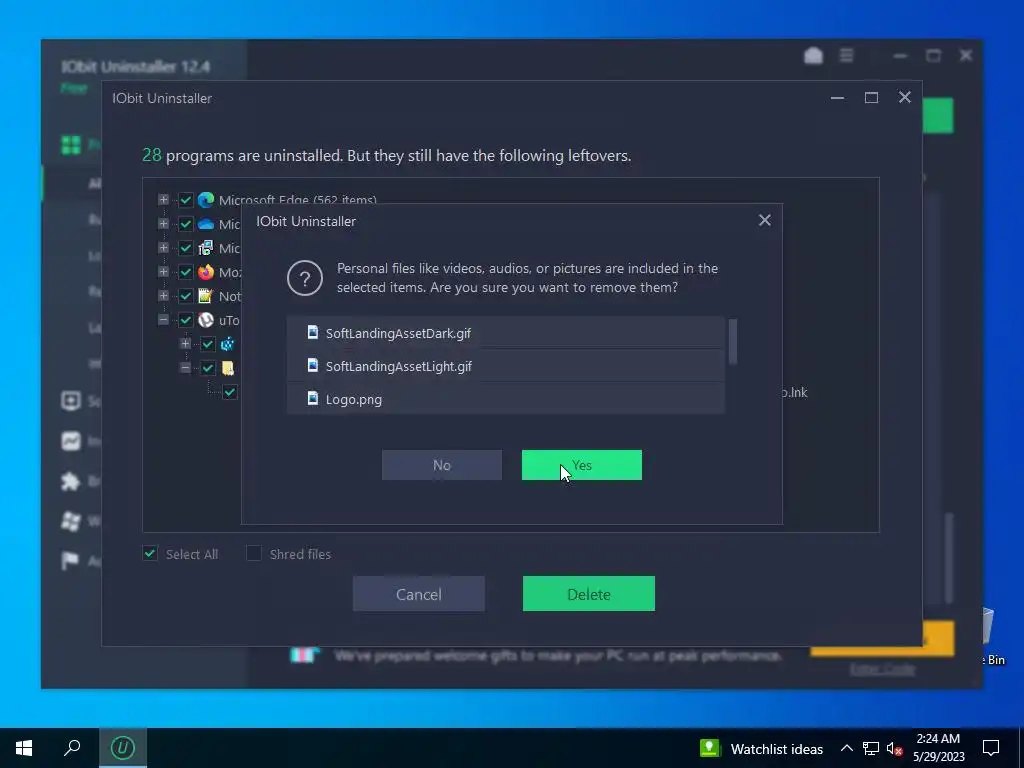
Task: Select Logo.png in the file list
Action: tap(505, 398)
